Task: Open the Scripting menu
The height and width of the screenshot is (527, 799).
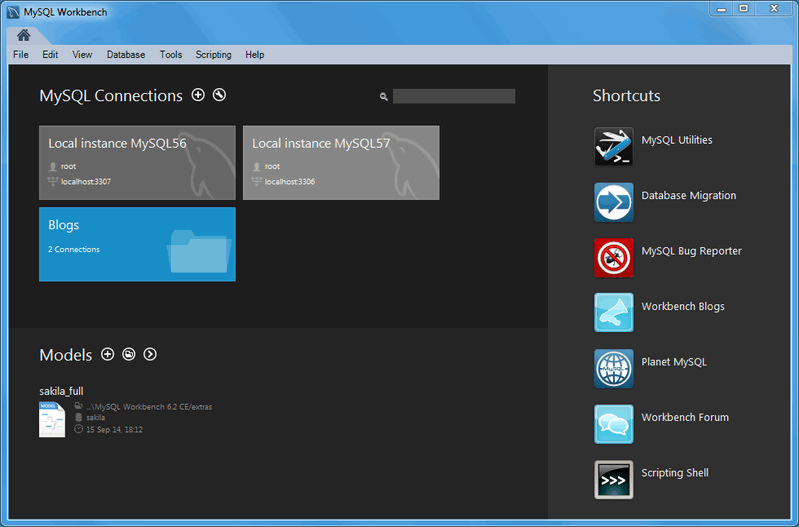Action: (x=214, y=55)
